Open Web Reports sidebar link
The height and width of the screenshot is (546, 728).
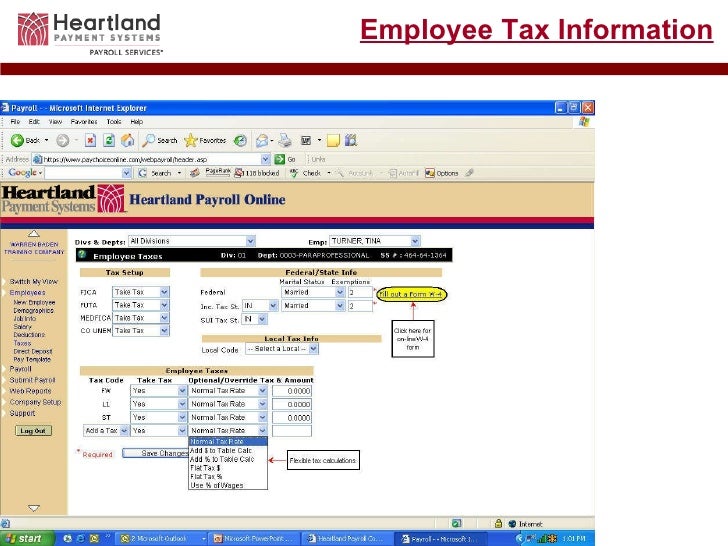(x=30, y=391)
